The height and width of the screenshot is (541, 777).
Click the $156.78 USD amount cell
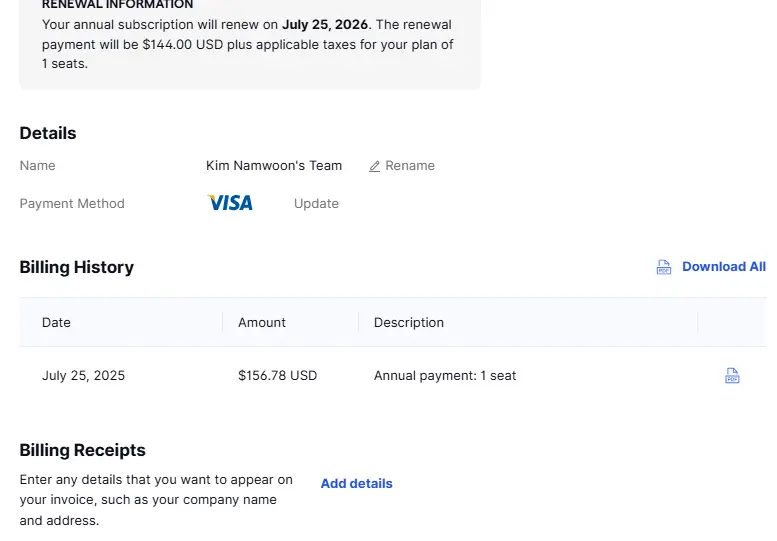point(278,376)
